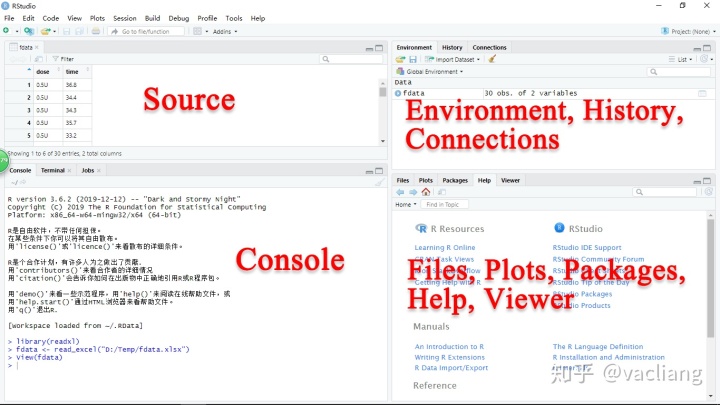Image resolution: width=720 pixels, height=405 pixels.
Task: Select the cell with value 35.7
Action: click(71, 123)
